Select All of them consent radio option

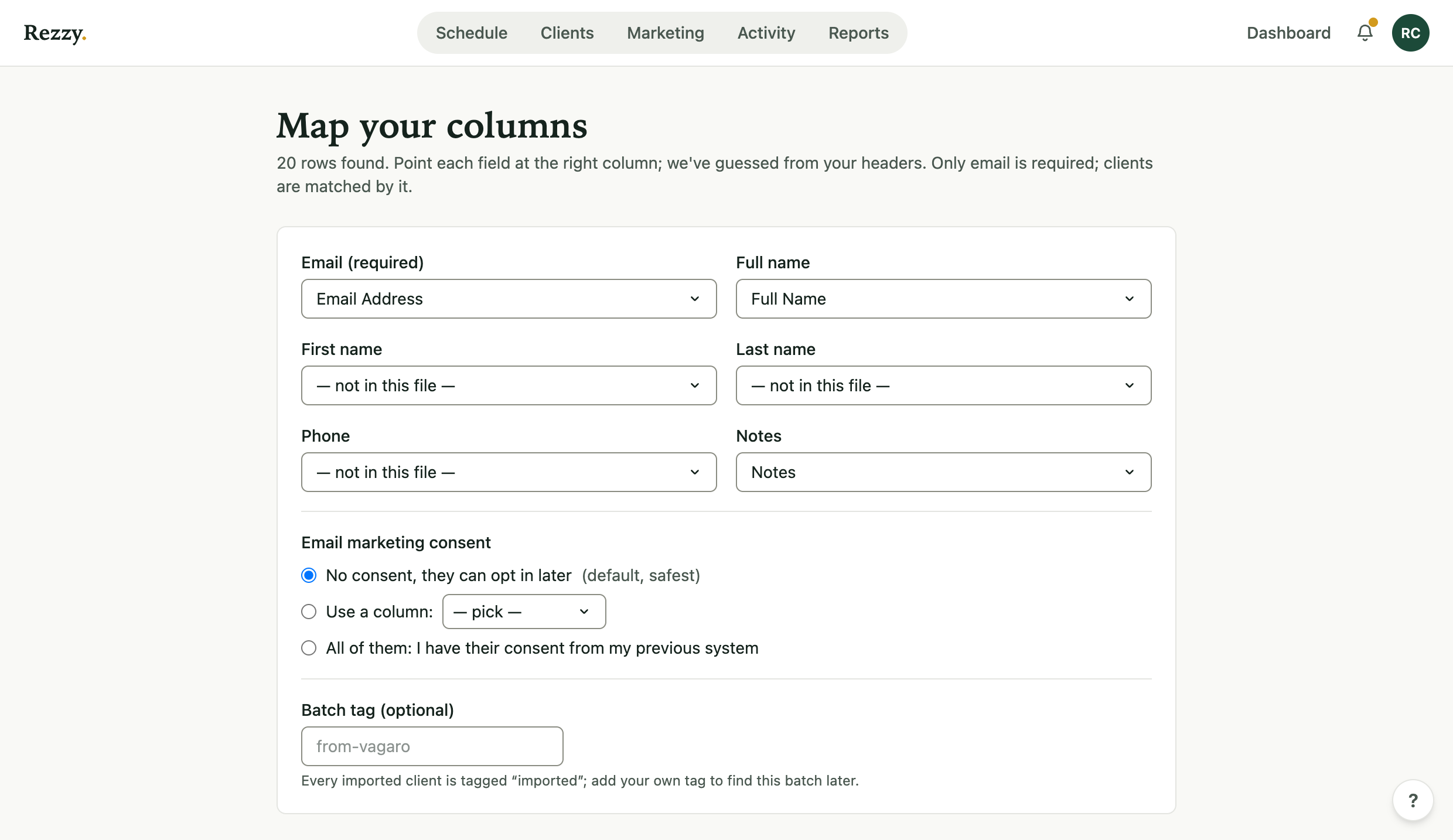[309, 648]
